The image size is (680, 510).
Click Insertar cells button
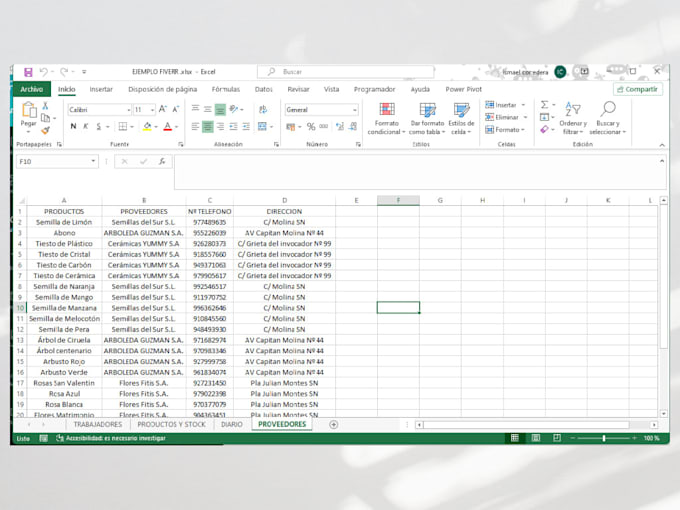[x=505, y=105]
